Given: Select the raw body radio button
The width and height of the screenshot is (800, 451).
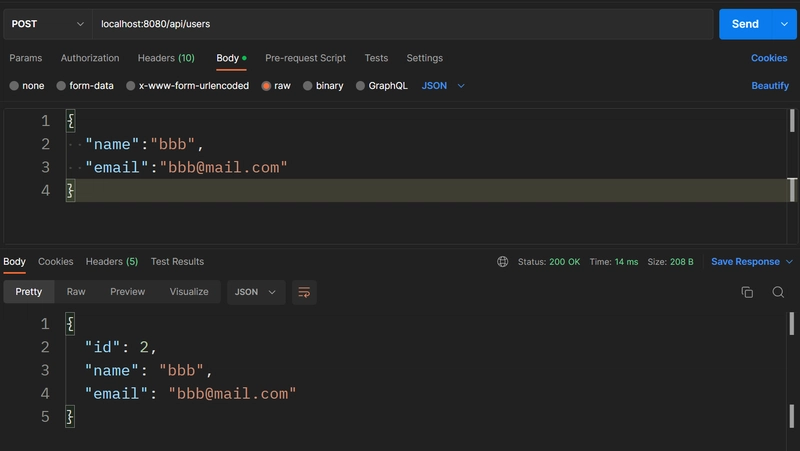Looking at the screenshot, I should (266, 86).
